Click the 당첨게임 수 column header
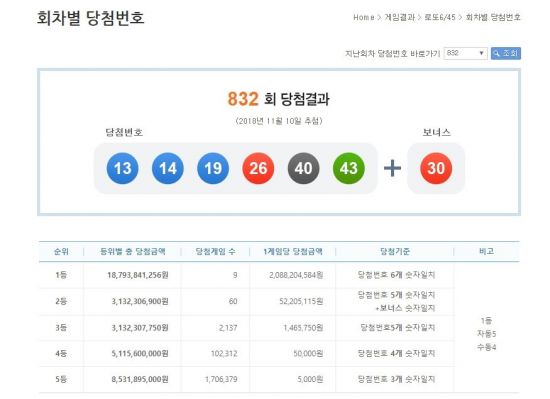Screen dimensions: 550x399 (x=215, y=251)
